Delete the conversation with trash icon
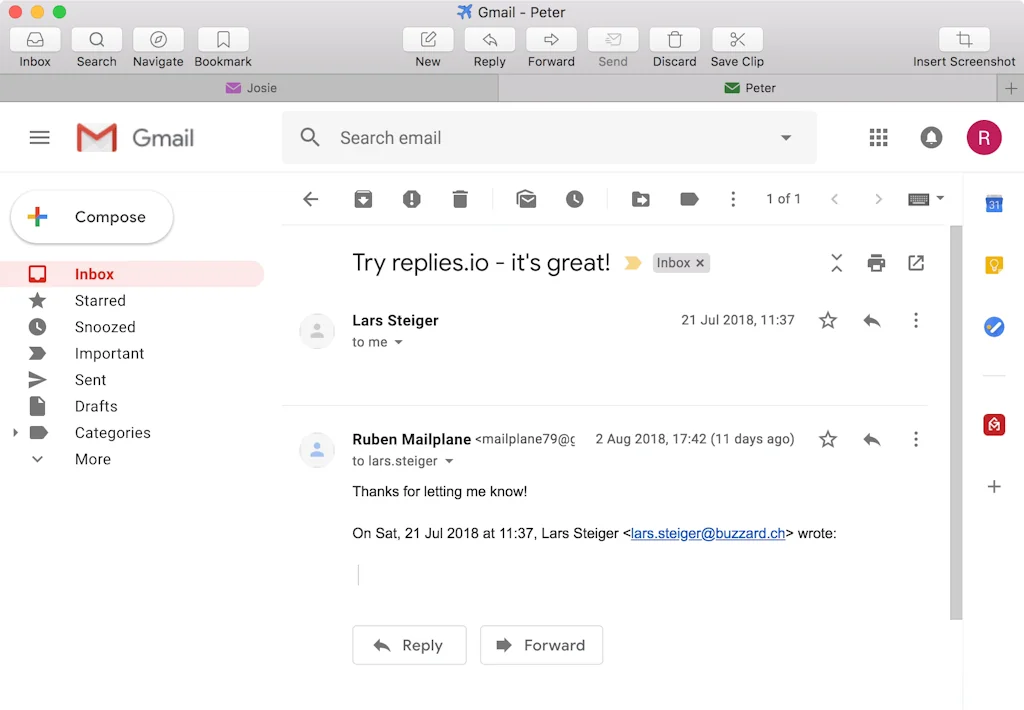 460,199
